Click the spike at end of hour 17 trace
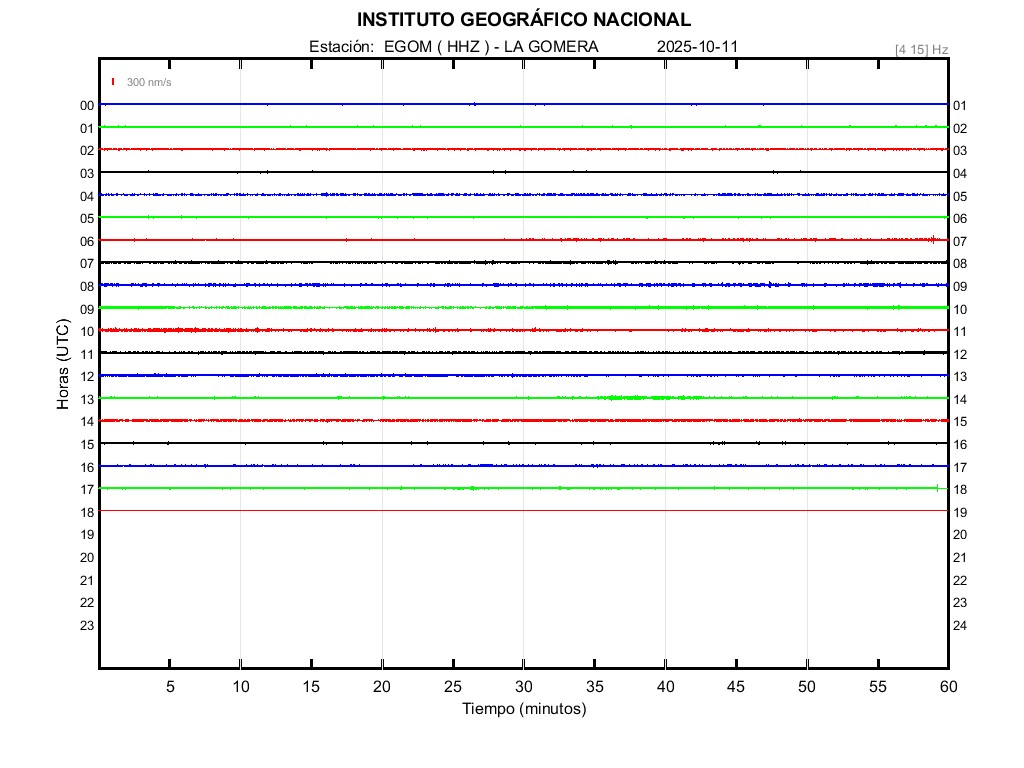 (937, 488)
